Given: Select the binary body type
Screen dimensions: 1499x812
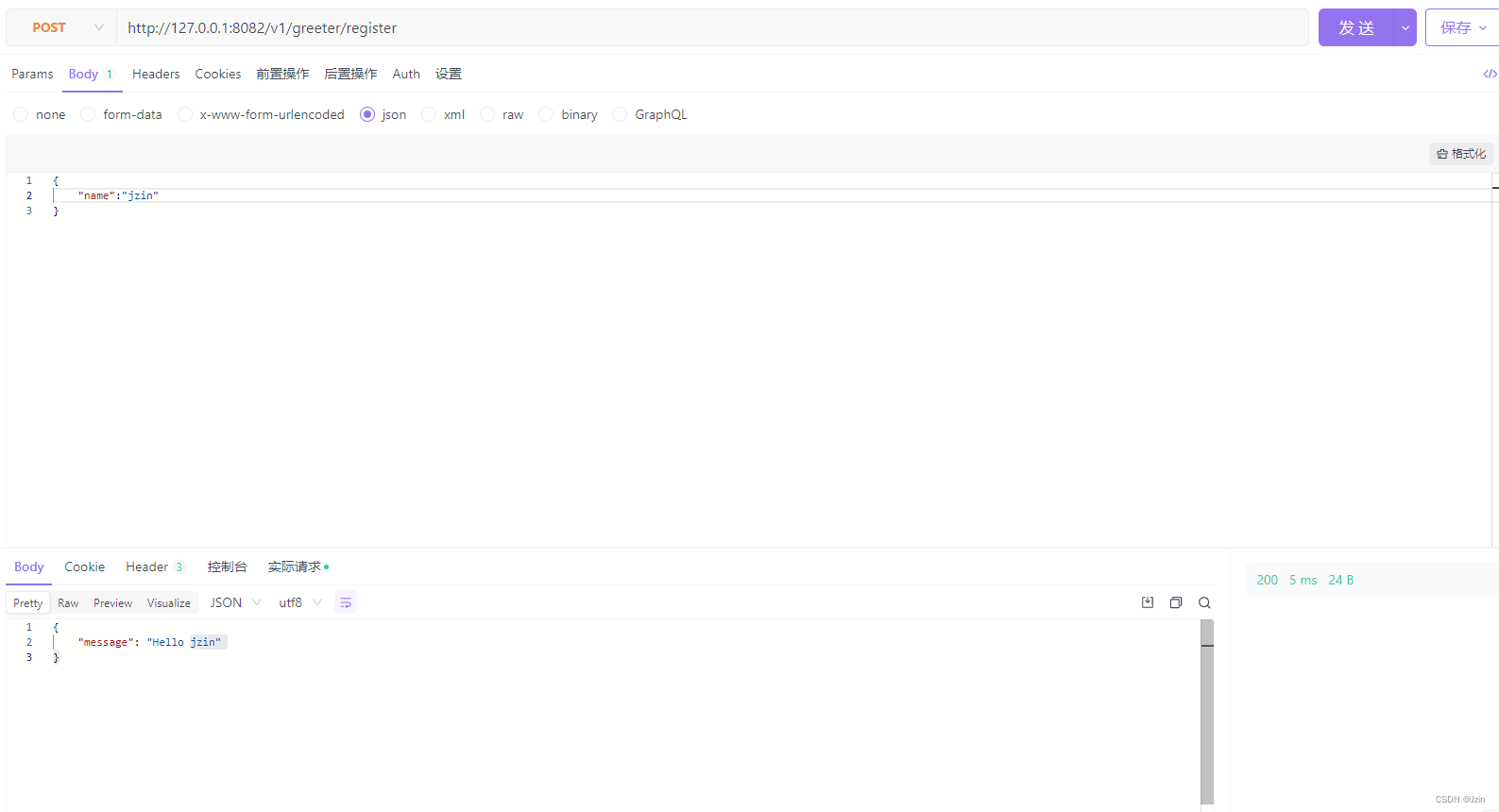Looking at the screenshot, I should pos(546,114).
